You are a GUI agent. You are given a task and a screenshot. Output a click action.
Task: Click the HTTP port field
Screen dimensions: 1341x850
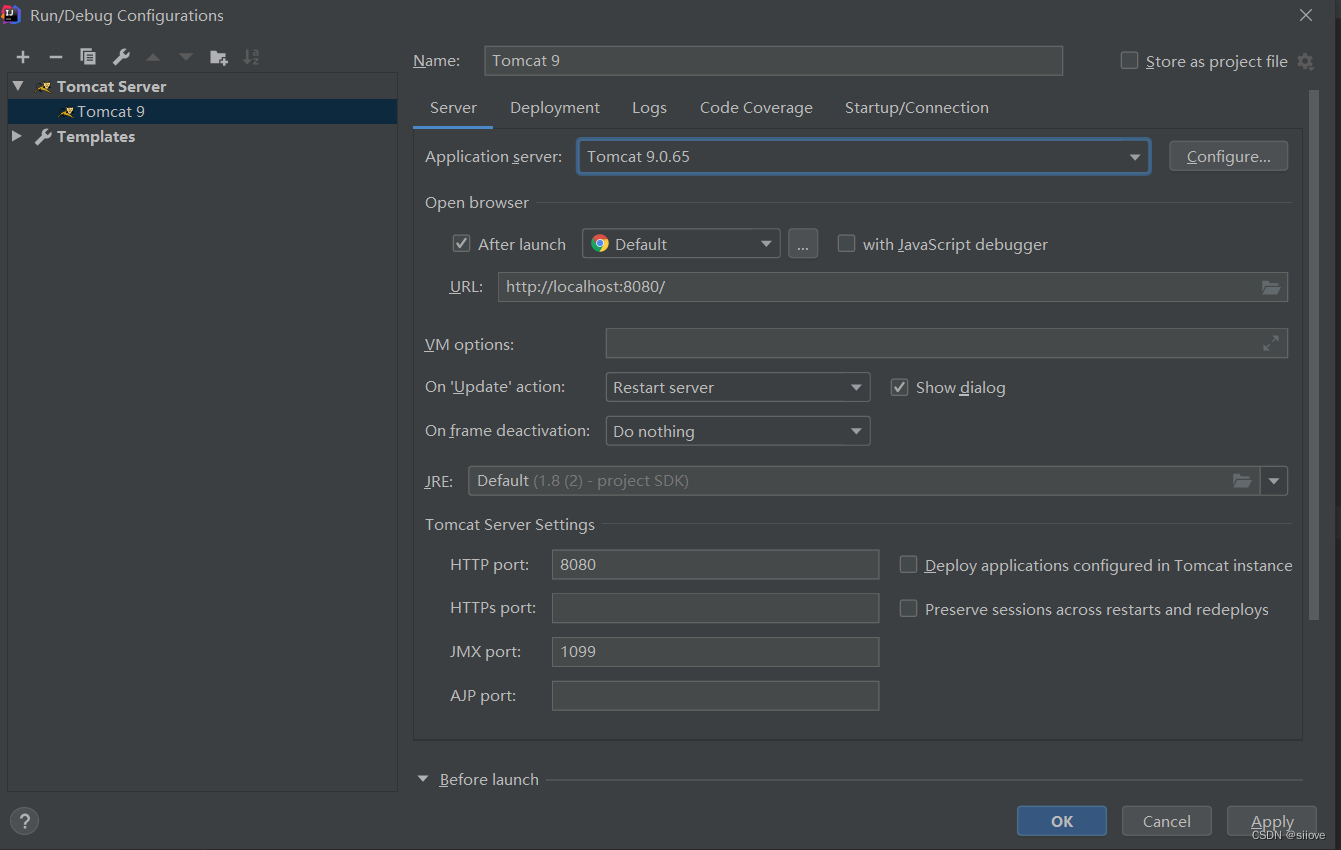(715, 565)
